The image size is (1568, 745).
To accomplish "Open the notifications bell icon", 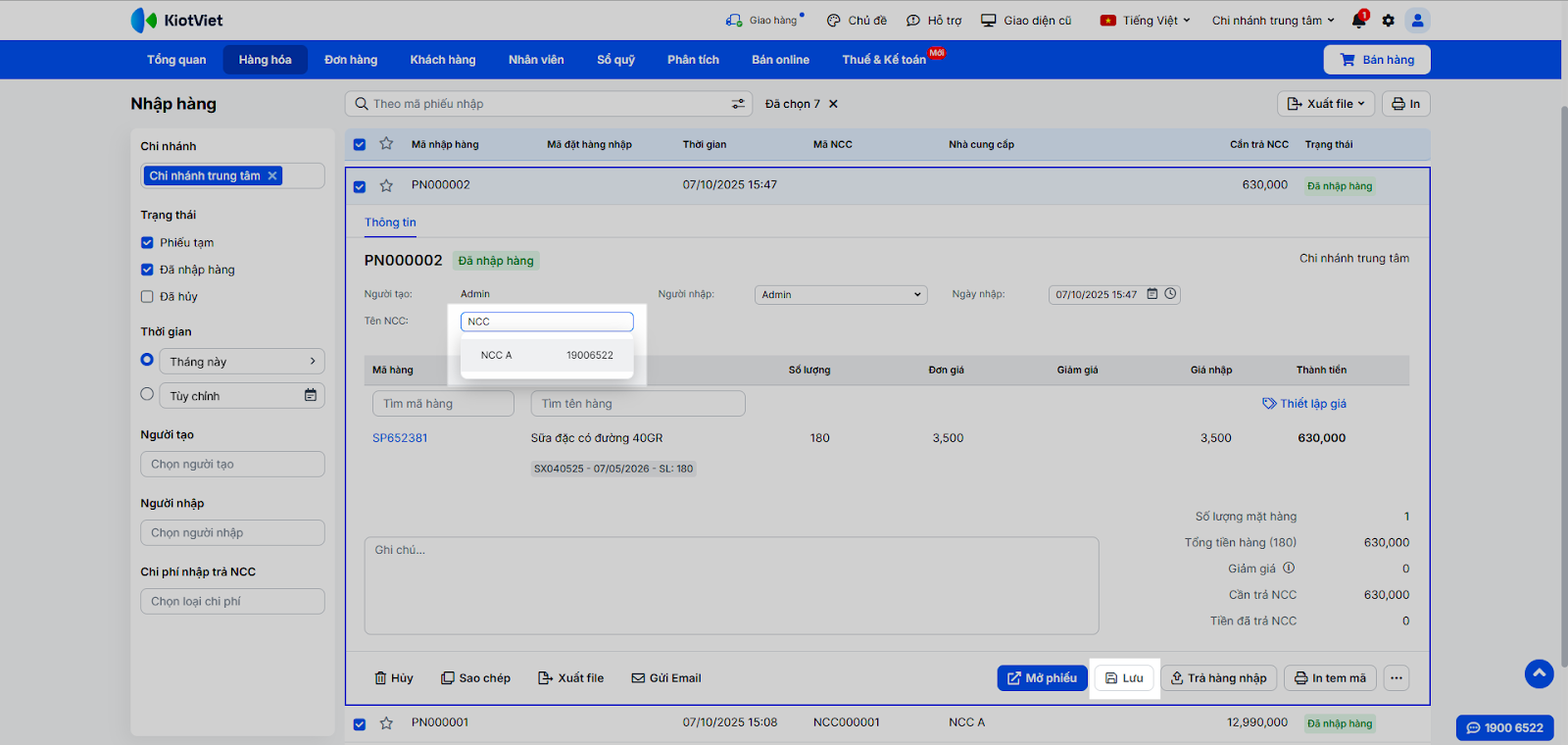I will (1358, 21).
